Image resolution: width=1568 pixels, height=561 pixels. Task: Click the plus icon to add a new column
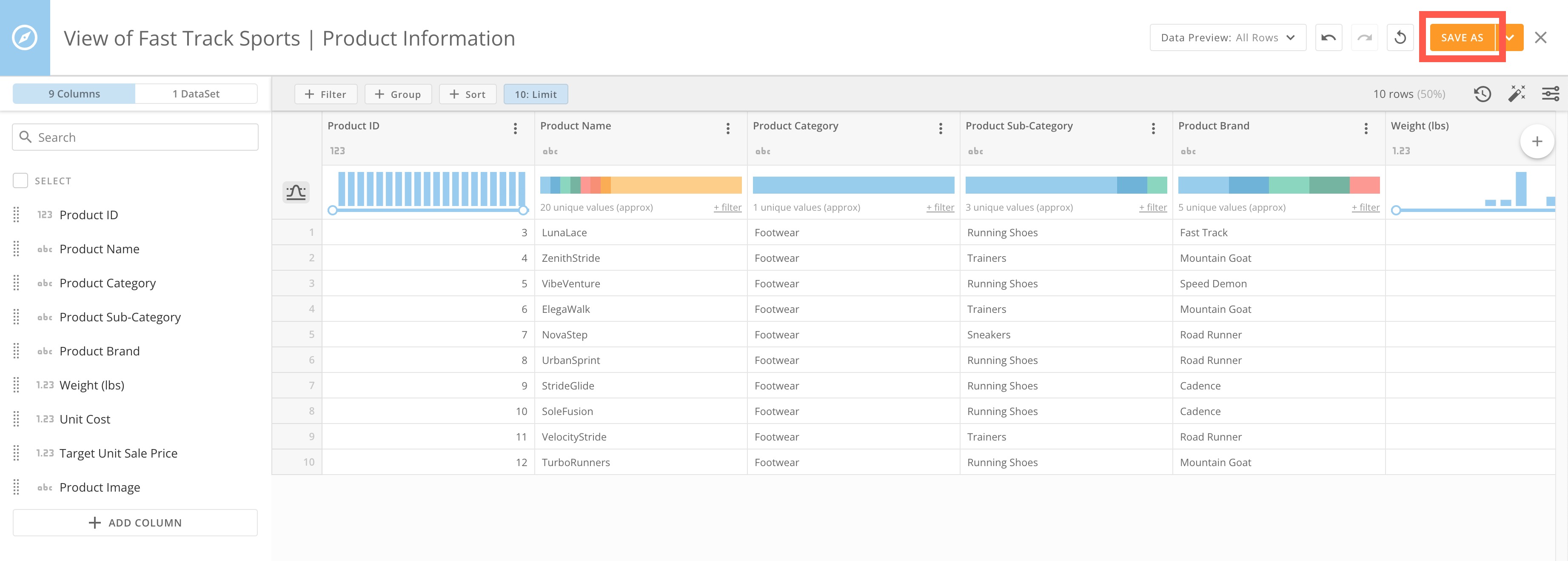pos(1537,141)
